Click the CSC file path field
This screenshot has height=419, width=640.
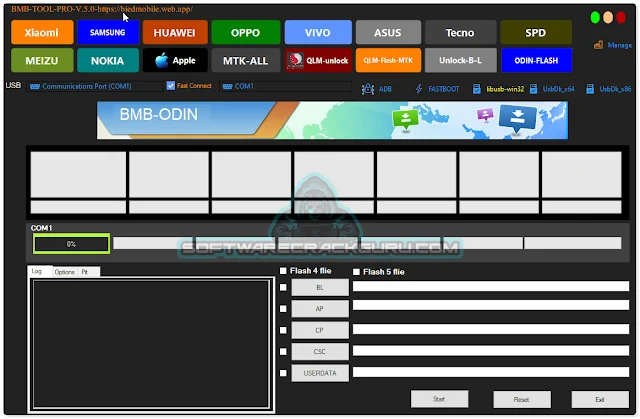(x=491, y=351)
